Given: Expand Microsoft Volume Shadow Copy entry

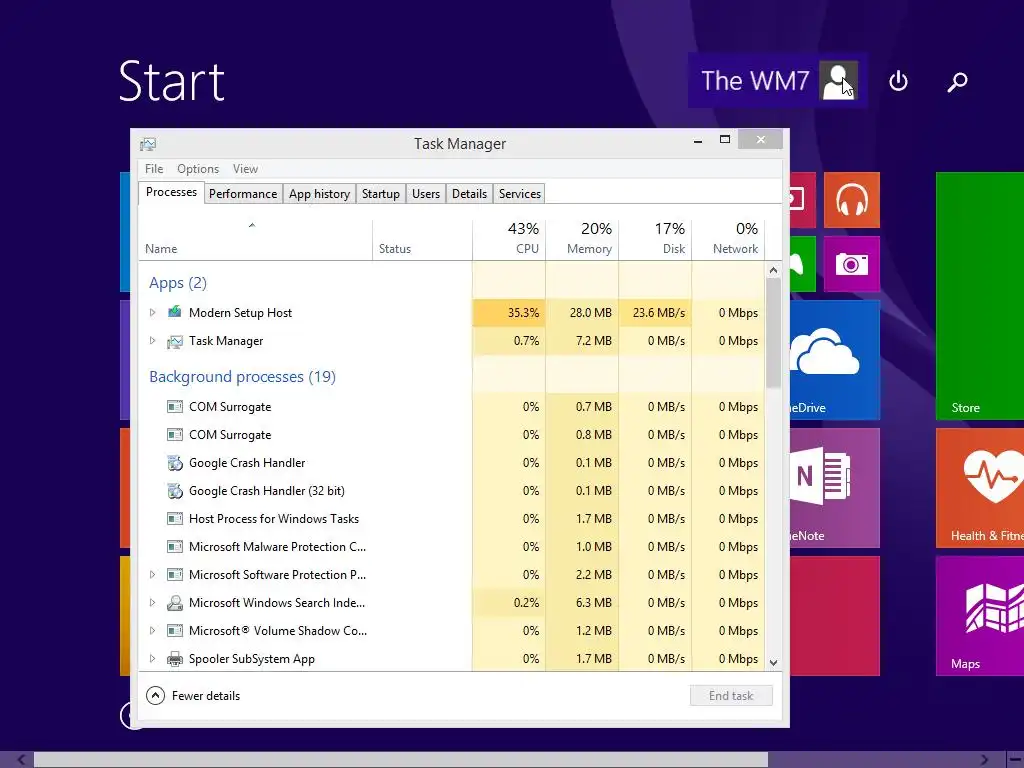Looking at the screenshot, I should coord(152,630).
